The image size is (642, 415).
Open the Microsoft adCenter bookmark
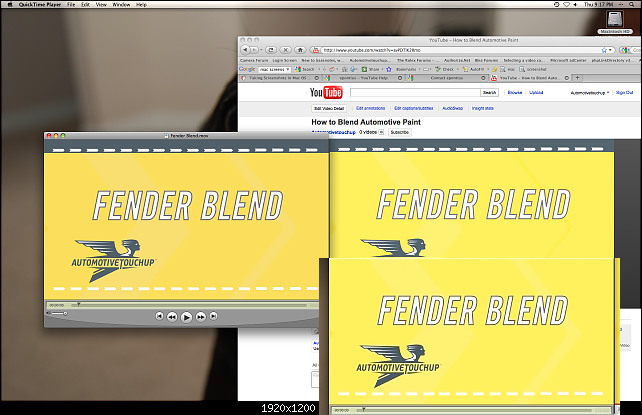point(568,60)
